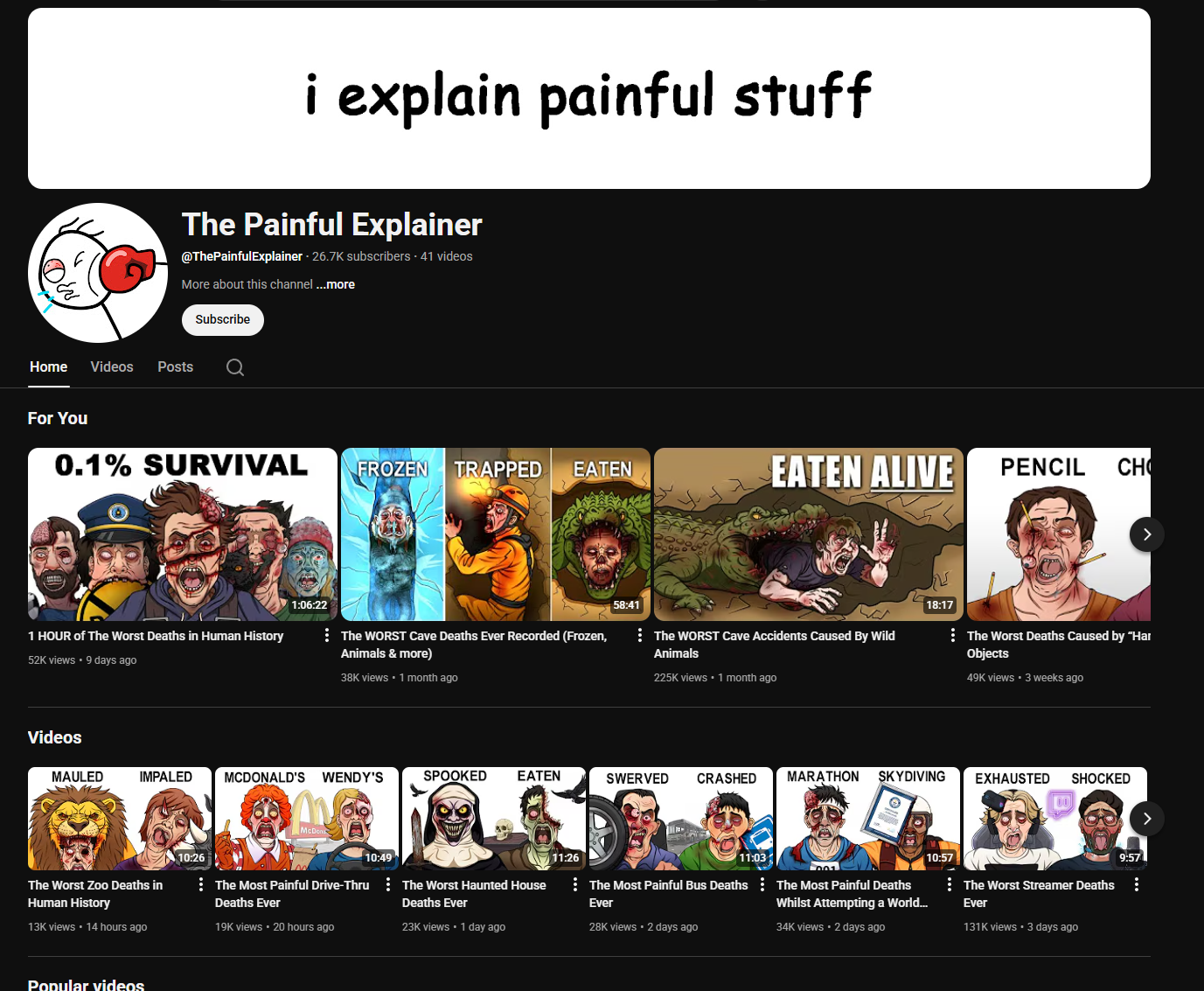Expand channel description with ...more

(x=336, y=284)
